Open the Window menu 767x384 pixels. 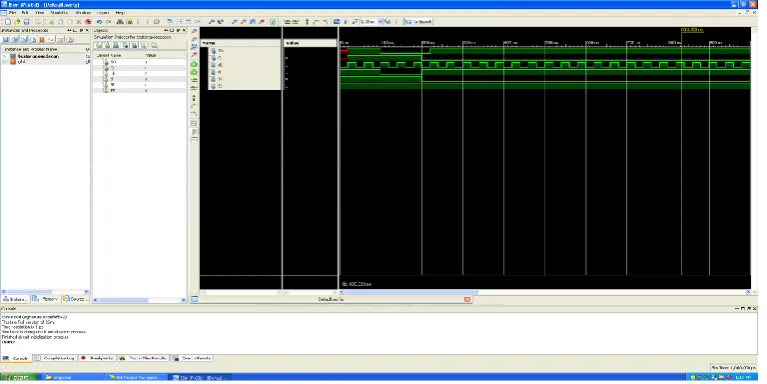pyautogui.click(x=83, y=13)
